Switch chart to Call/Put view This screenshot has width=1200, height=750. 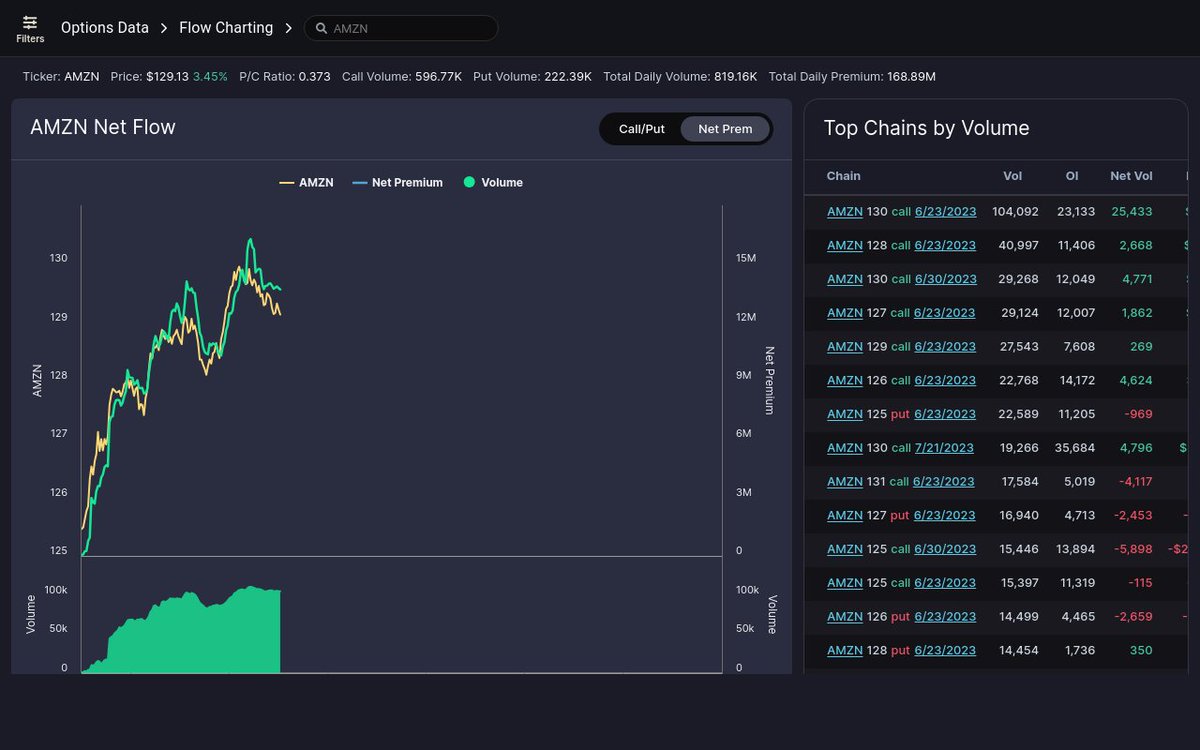pos(642,129)
